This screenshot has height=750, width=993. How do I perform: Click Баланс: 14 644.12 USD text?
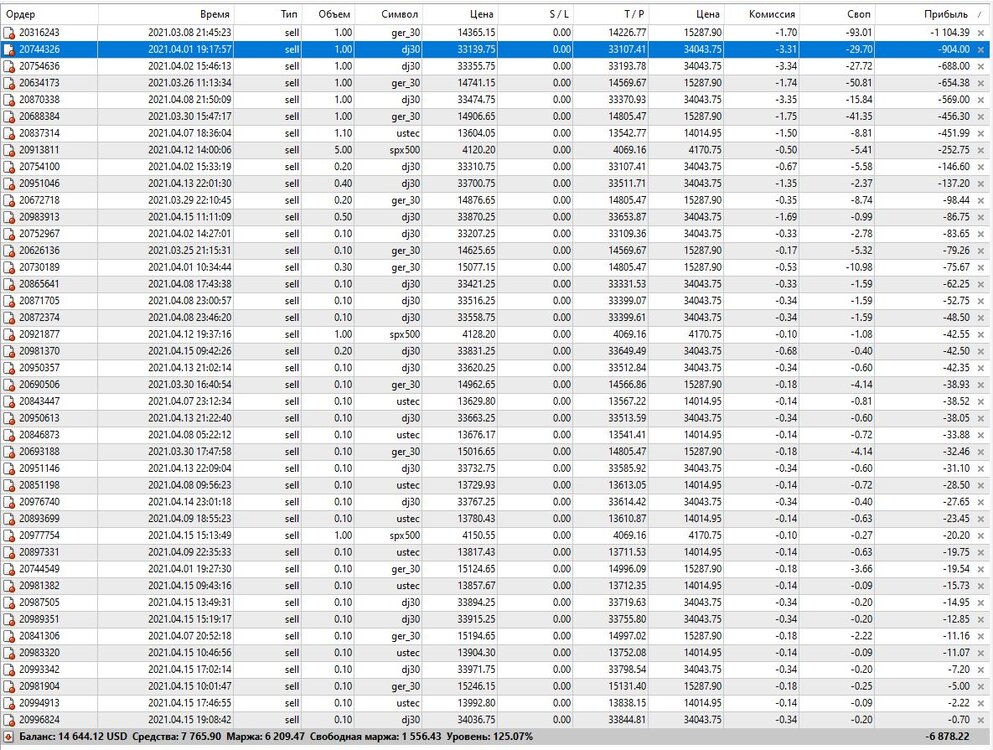[73, 737]
